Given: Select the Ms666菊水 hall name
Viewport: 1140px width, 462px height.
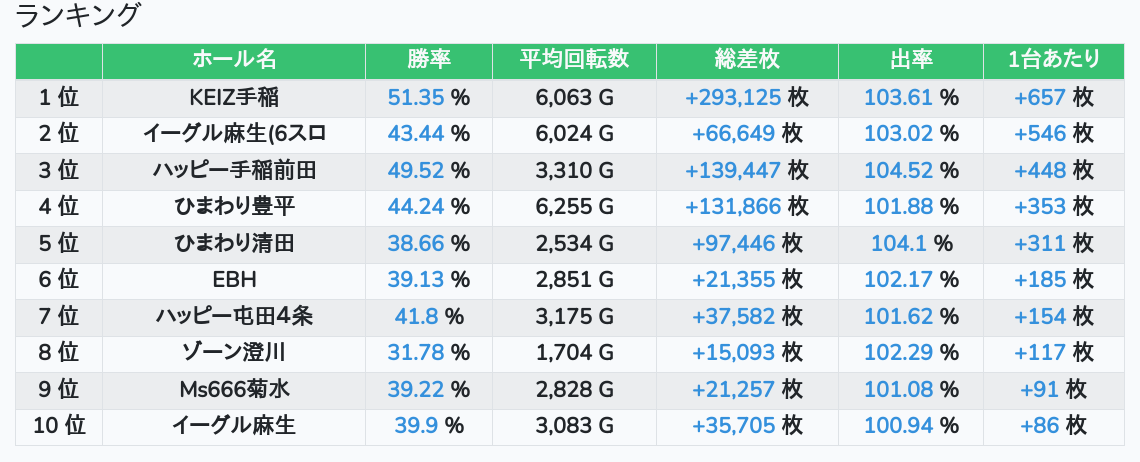Looking at the screenshot, I should (234, 390).
